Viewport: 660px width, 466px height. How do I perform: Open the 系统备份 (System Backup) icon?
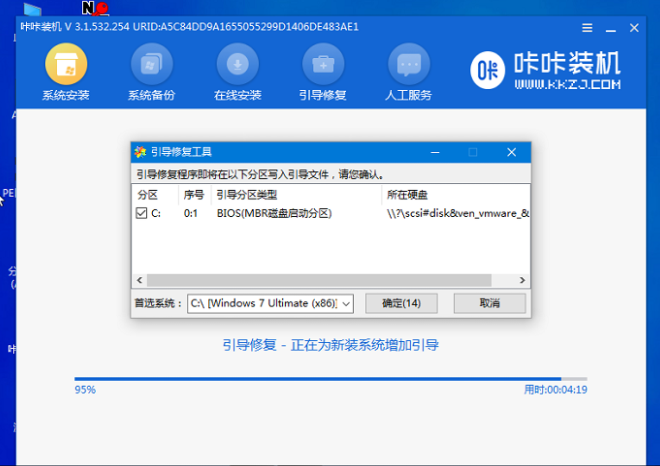tap(151, 66)
